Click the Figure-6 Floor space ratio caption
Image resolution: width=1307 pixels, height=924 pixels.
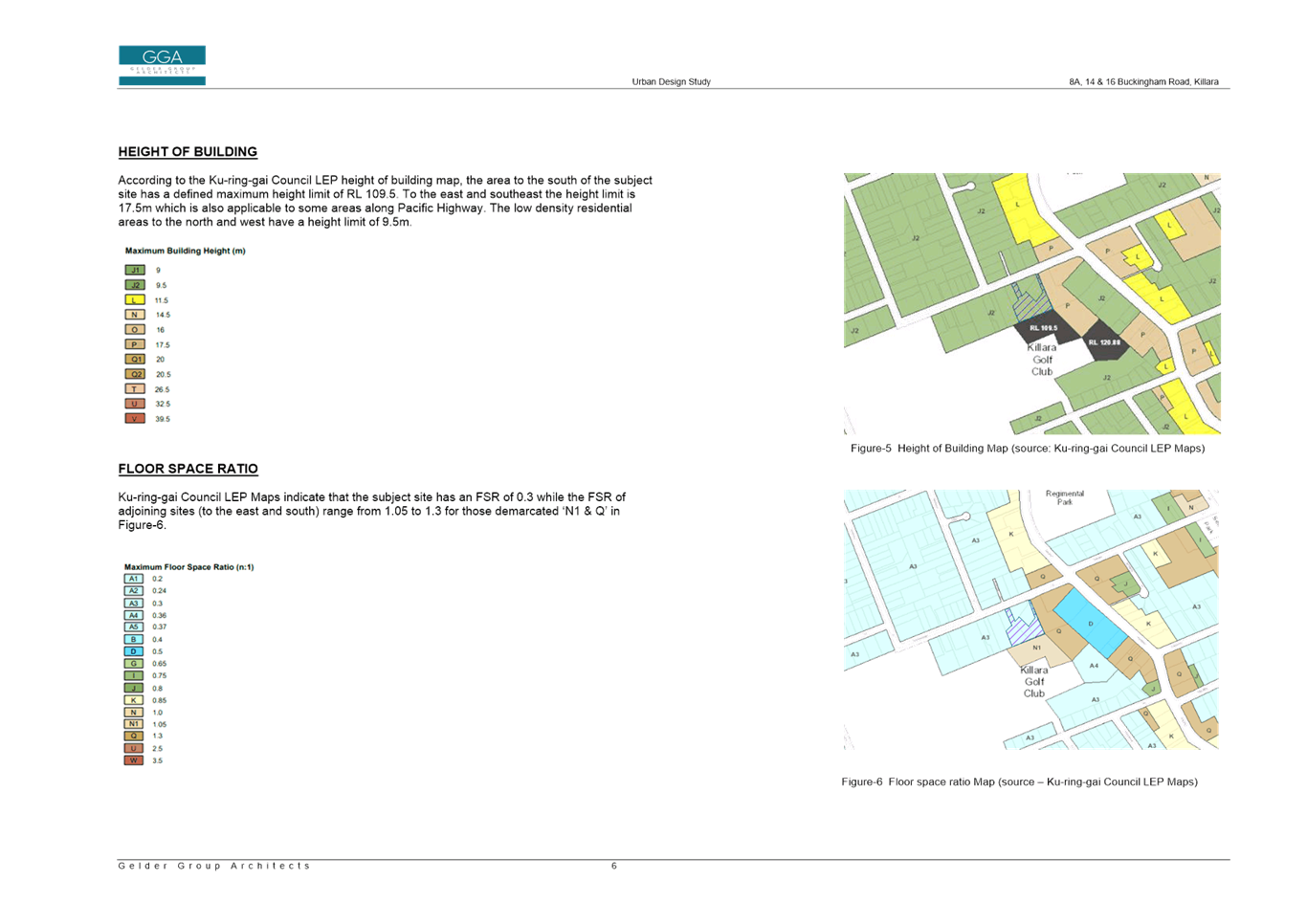coord(1019,782)
